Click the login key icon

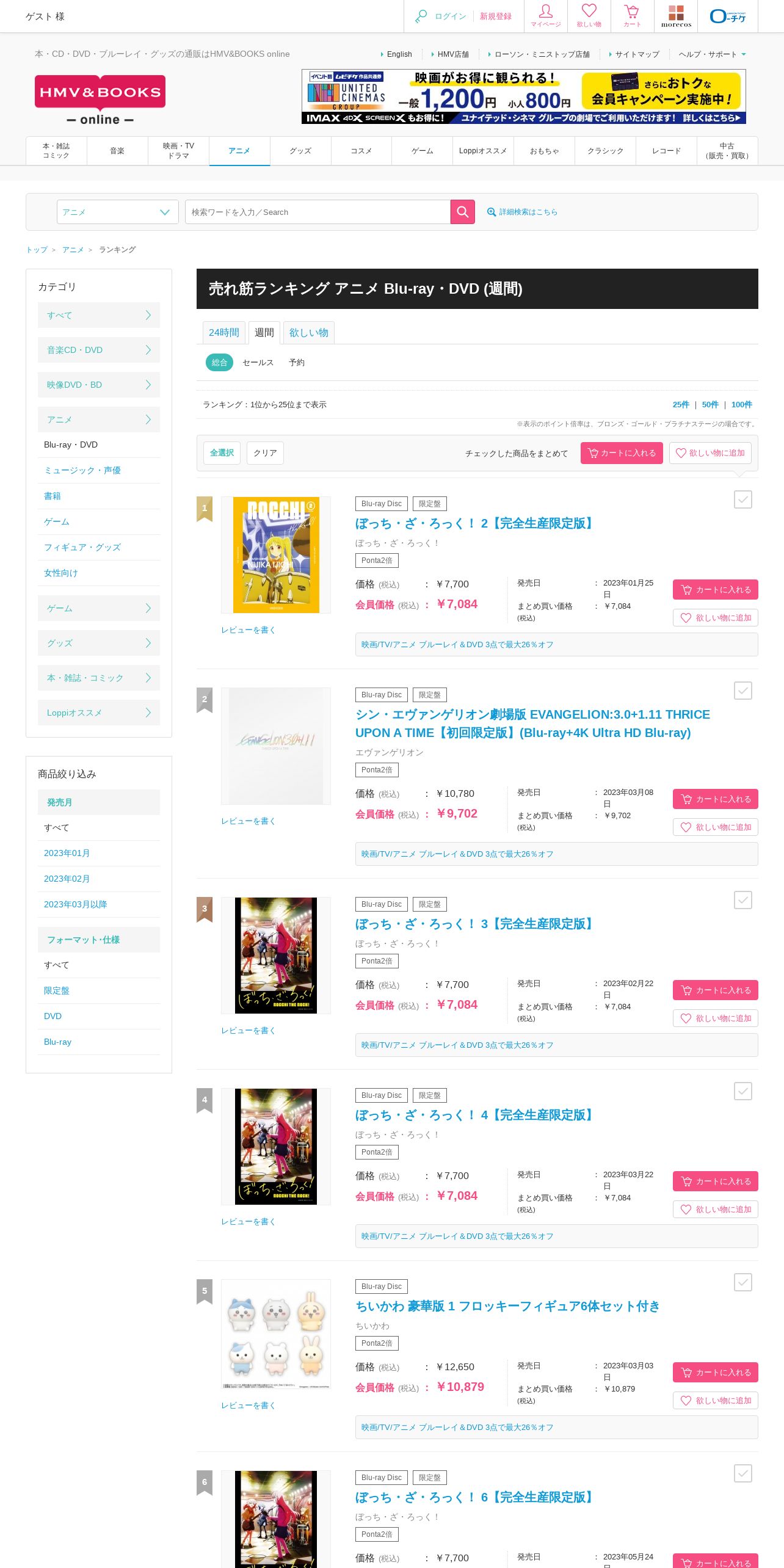(421, 16)
